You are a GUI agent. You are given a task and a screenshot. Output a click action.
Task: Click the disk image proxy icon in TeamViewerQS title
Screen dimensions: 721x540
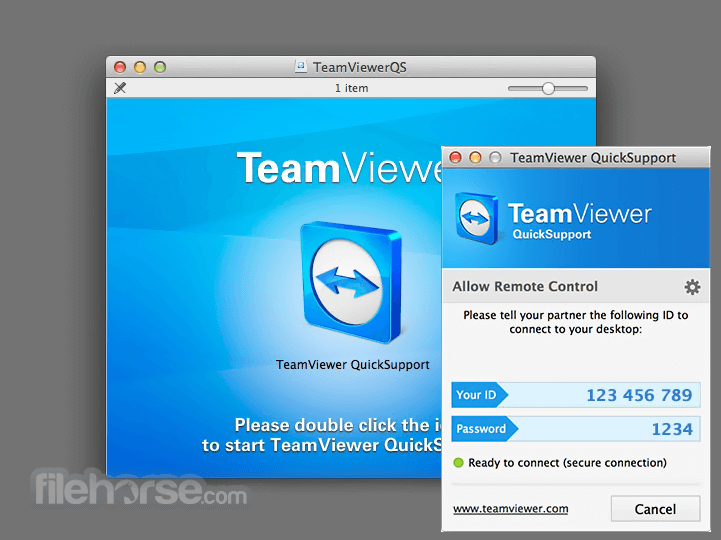[x=301, y=67]
